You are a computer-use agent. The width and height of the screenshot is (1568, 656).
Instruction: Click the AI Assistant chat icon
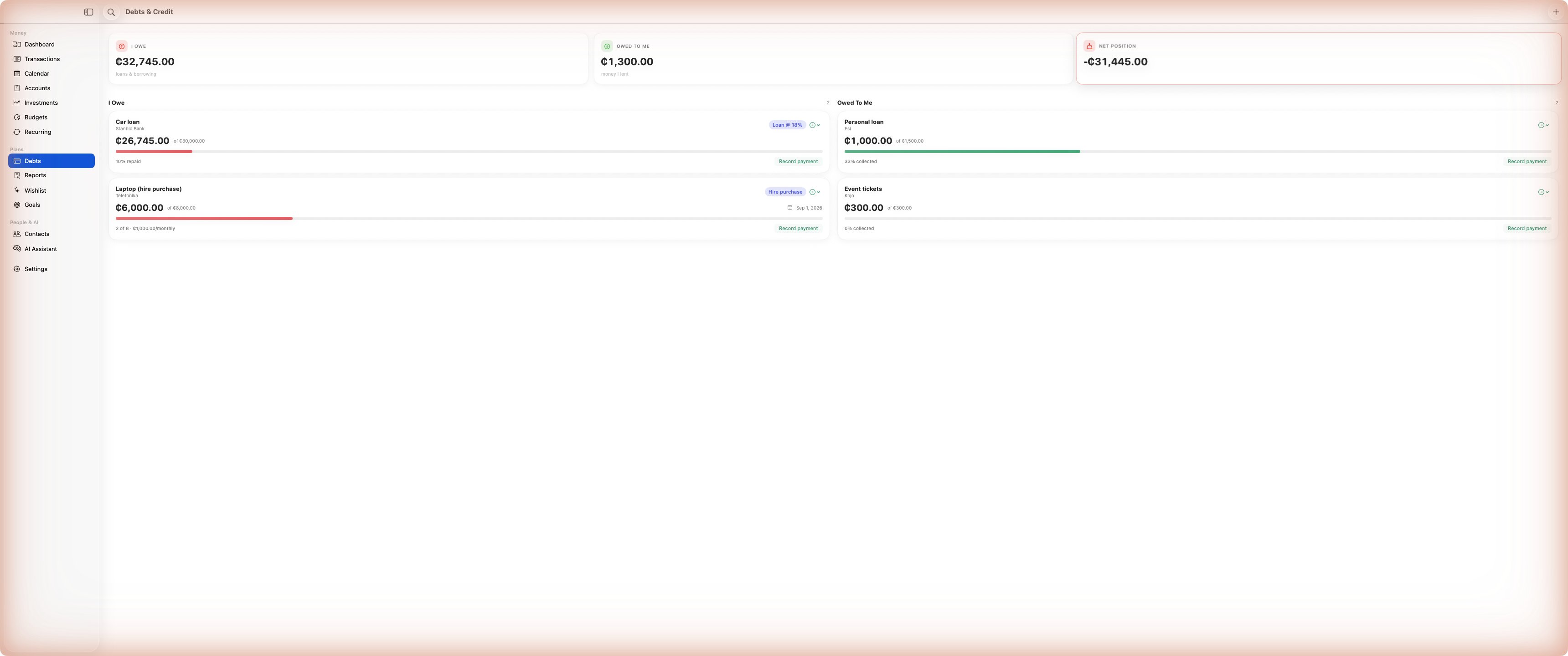tap(17, 249)
